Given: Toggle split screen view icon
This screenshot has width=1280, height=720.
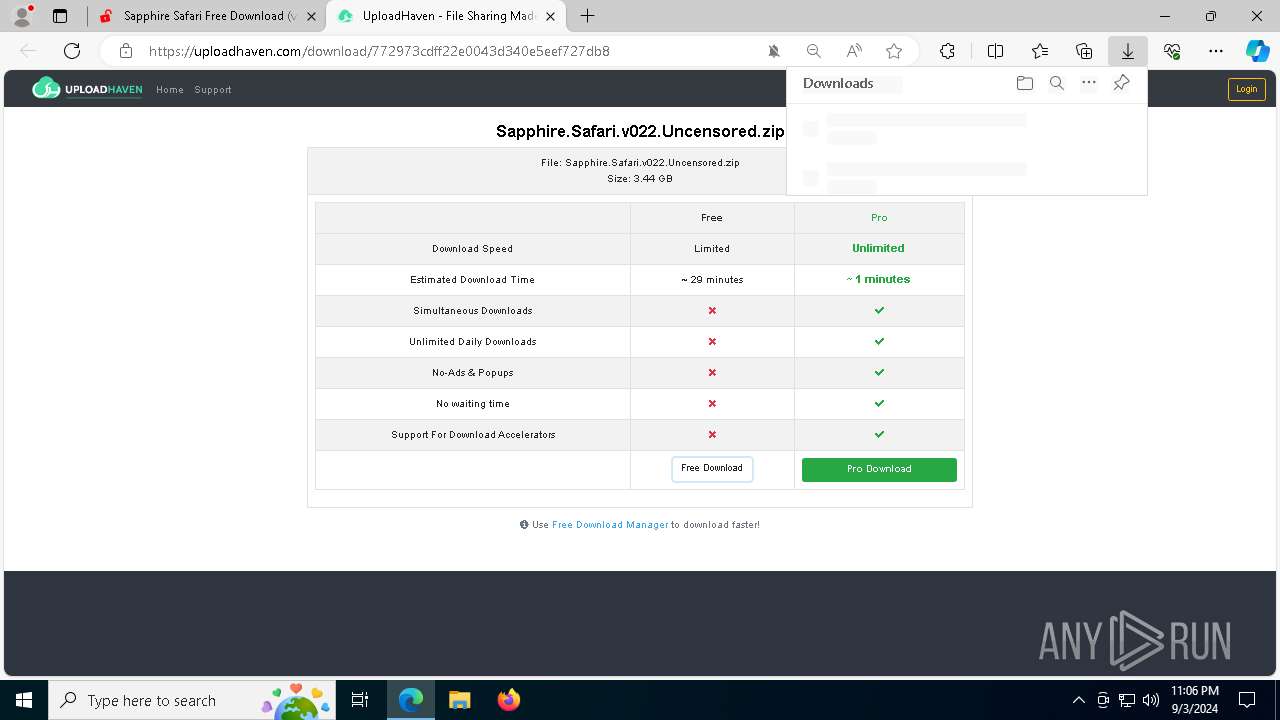Looking at the screenshot, I should [995, 51].
